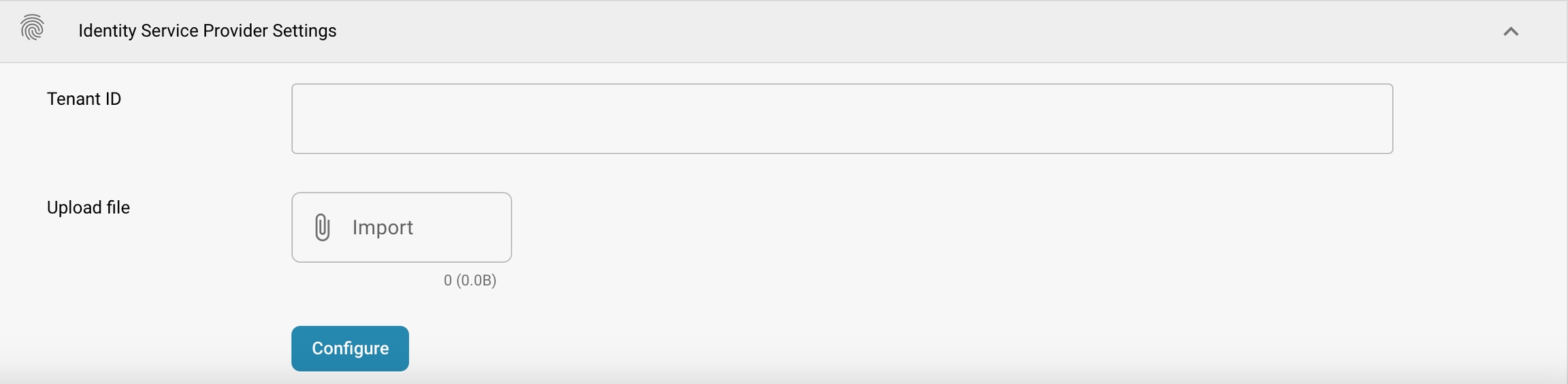Click the "Tenant ID" field label

[x=84, y=99]
